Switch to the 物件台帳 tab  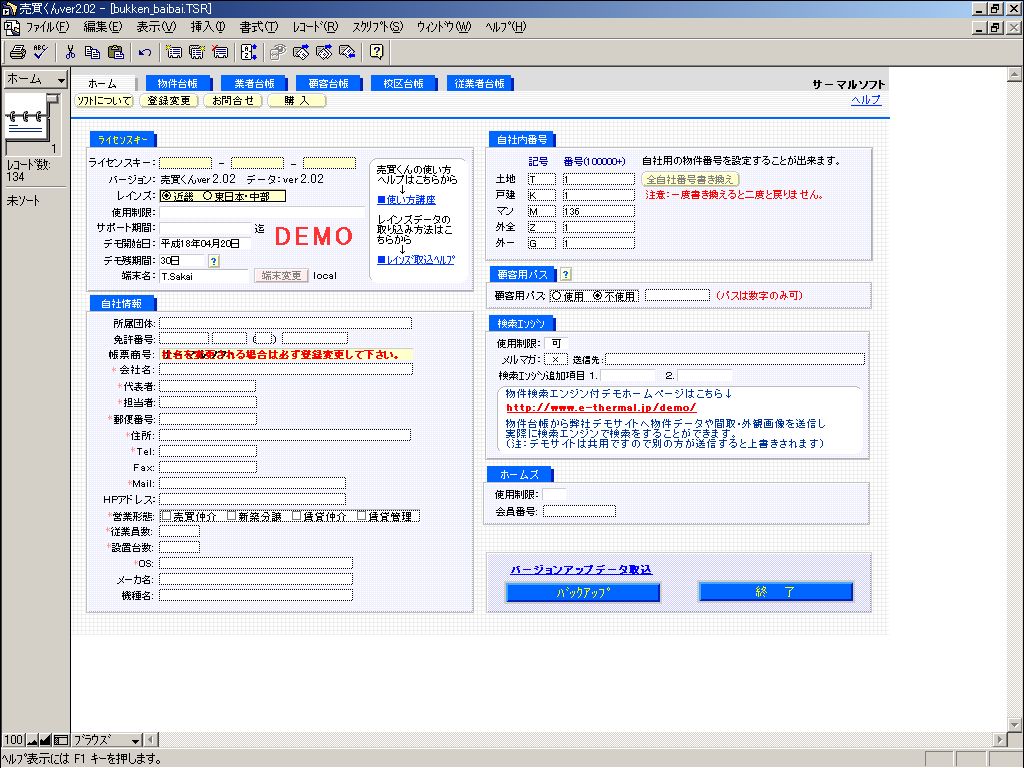[x=178, y=83]
